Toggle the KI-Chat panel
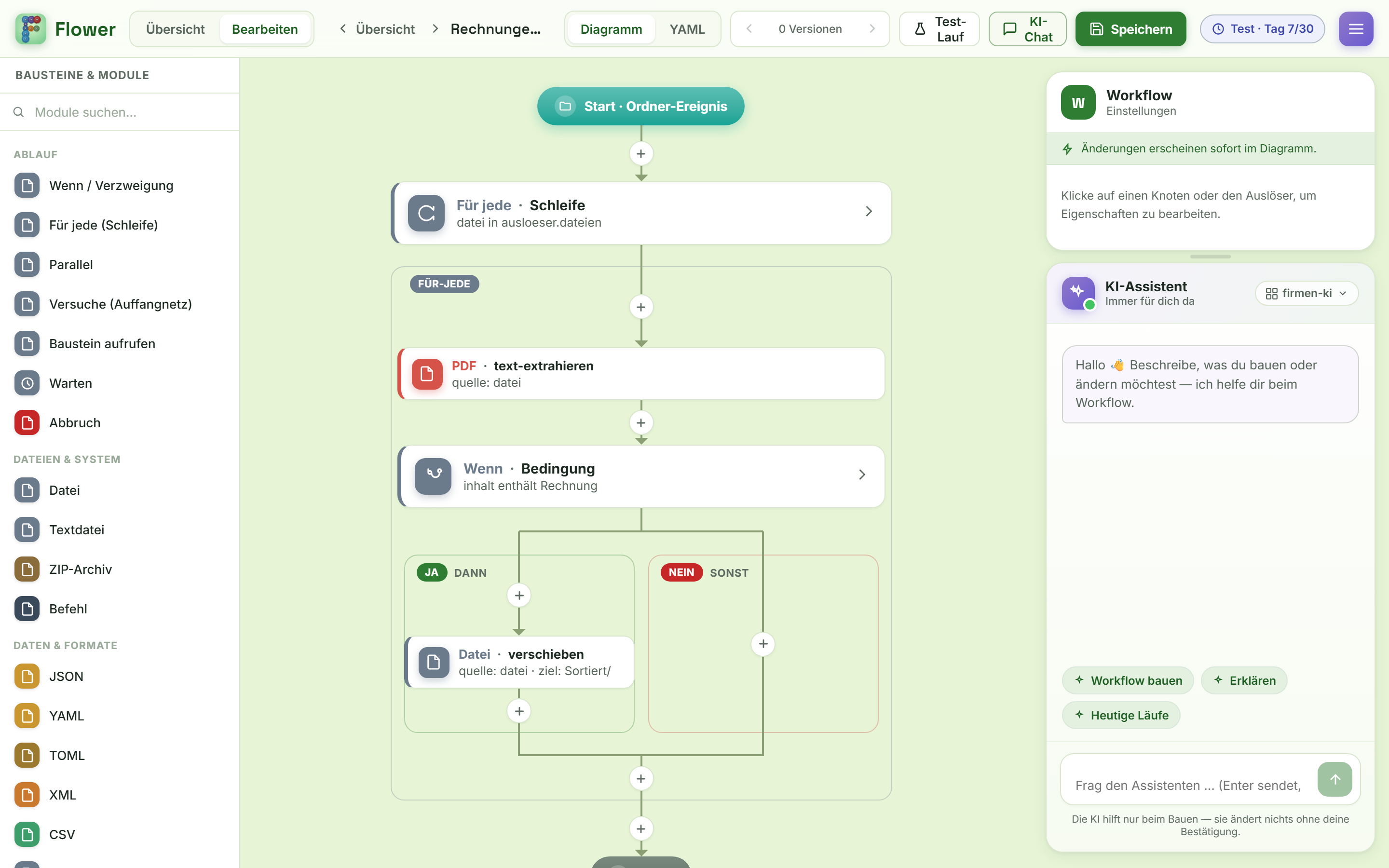Screen dimensions: 1389x868 tap(1027, 29)
